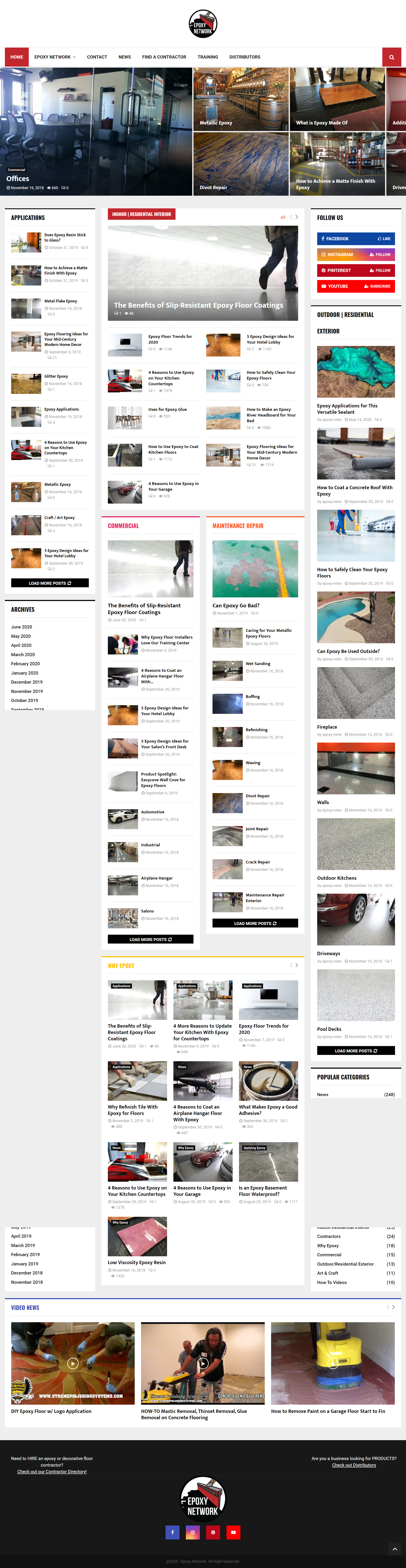Screen dimensions: 406x1568
Task: Open How to Coat a Concrete Roof article
Action: point(355,491)
